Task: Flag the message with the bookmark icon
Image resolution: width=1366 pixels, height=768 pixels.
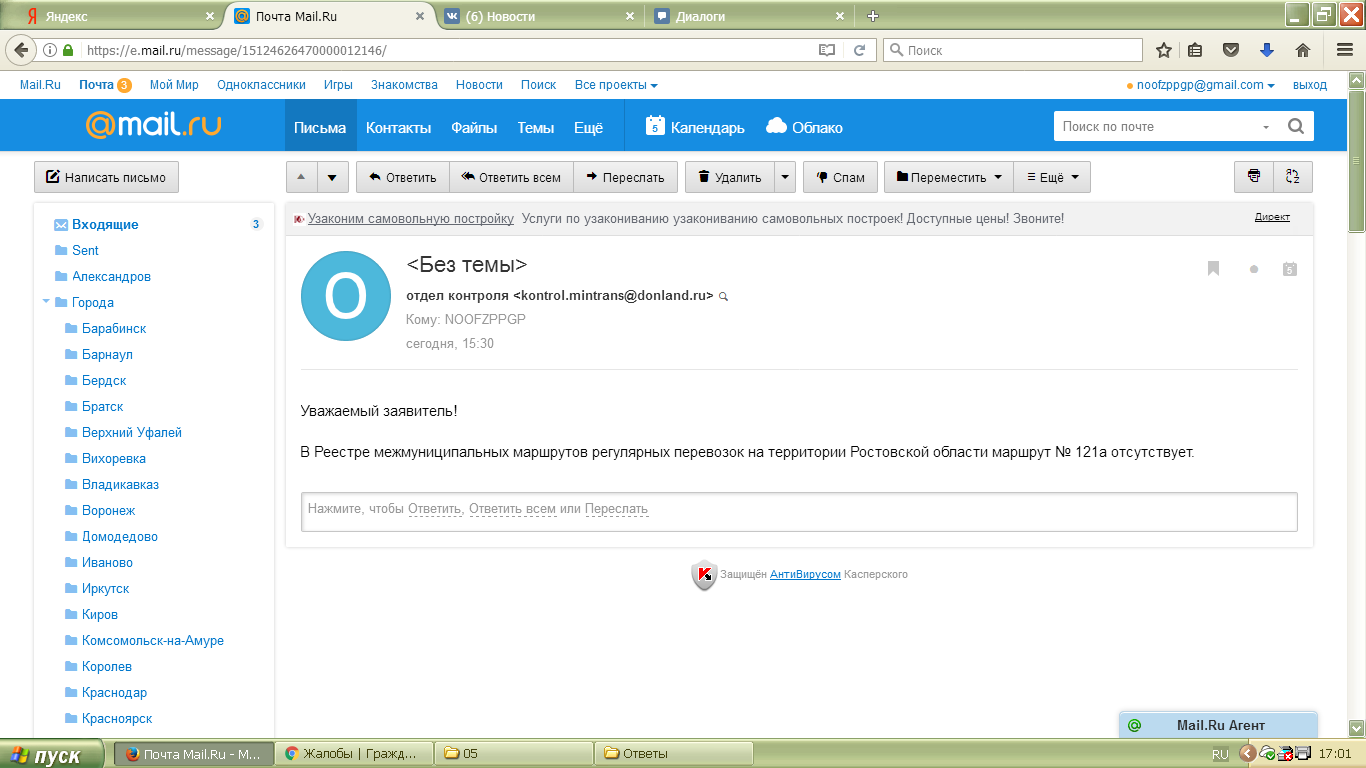Action: 1213,268
